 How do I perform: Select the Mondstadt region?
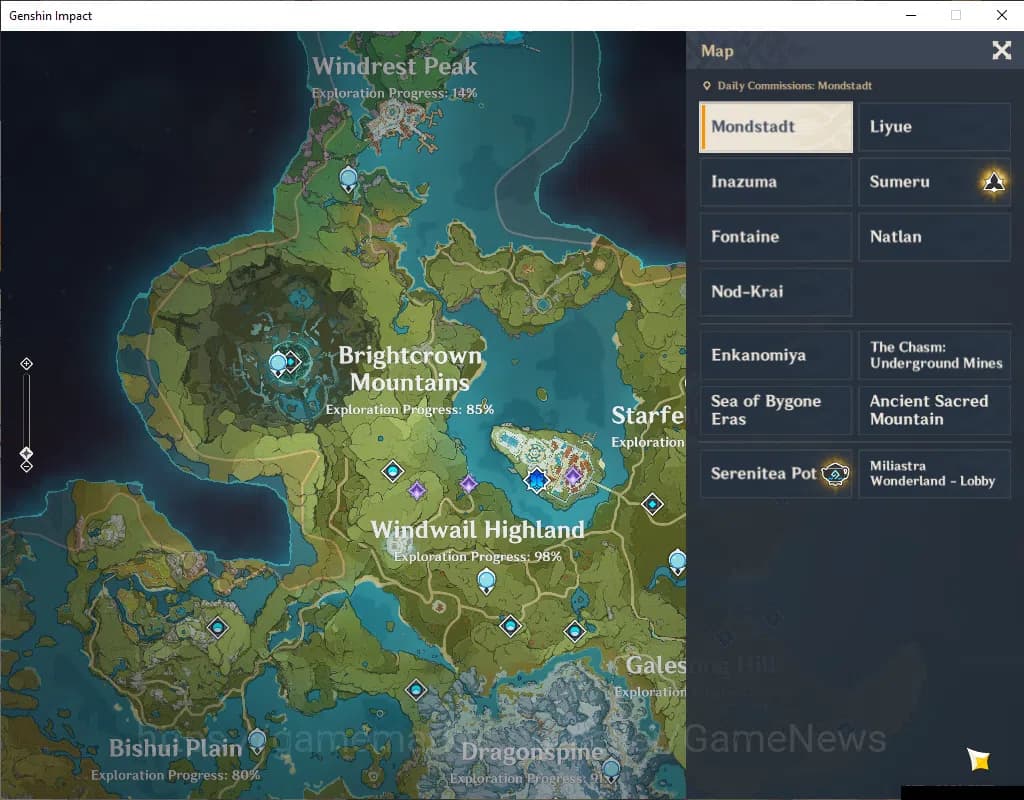point(776,127)
